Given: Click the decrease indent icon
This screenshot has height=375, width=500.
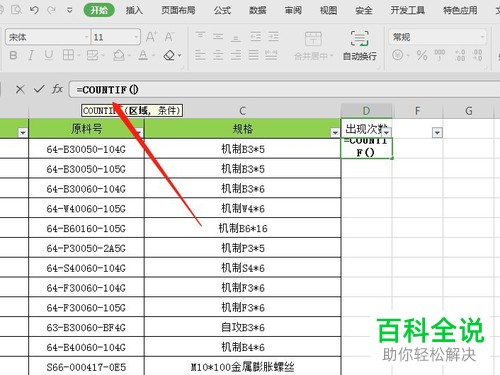Looking at the screenshot, I should pyautogui.click(x=256, y=36).
